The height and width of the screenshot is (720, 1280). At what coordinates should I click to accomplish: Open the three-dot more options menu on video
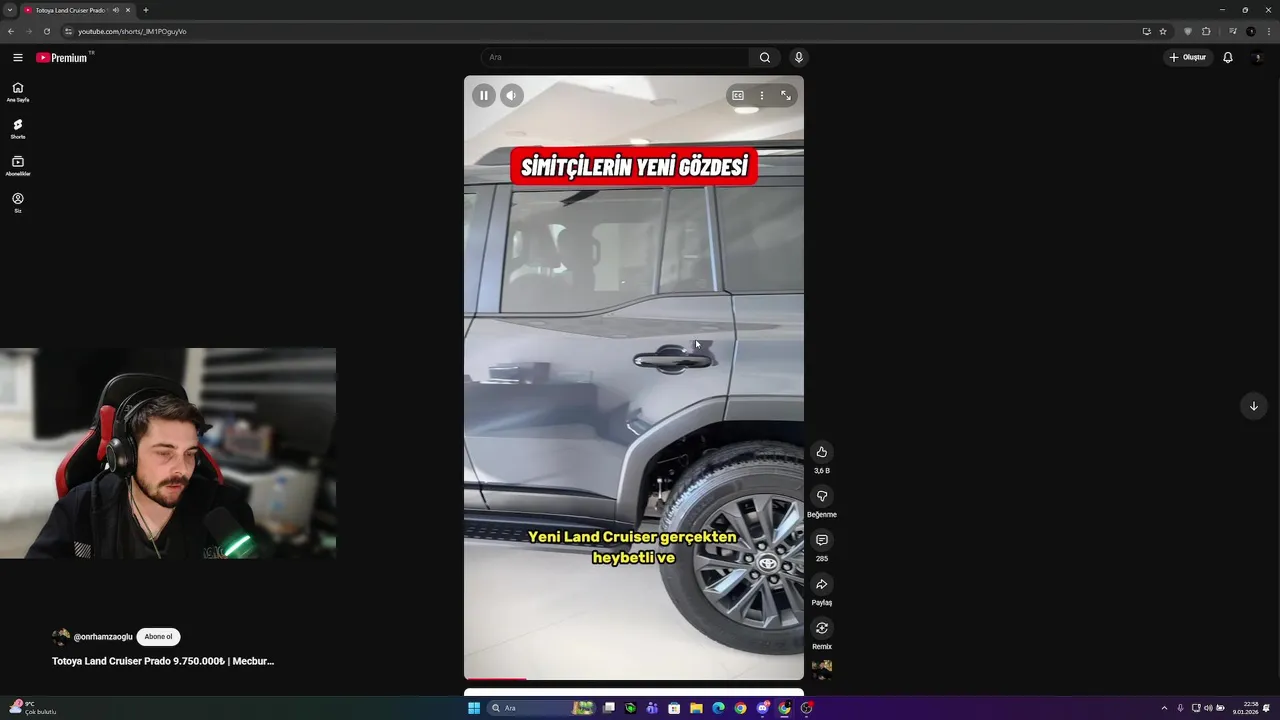[762, 96]
